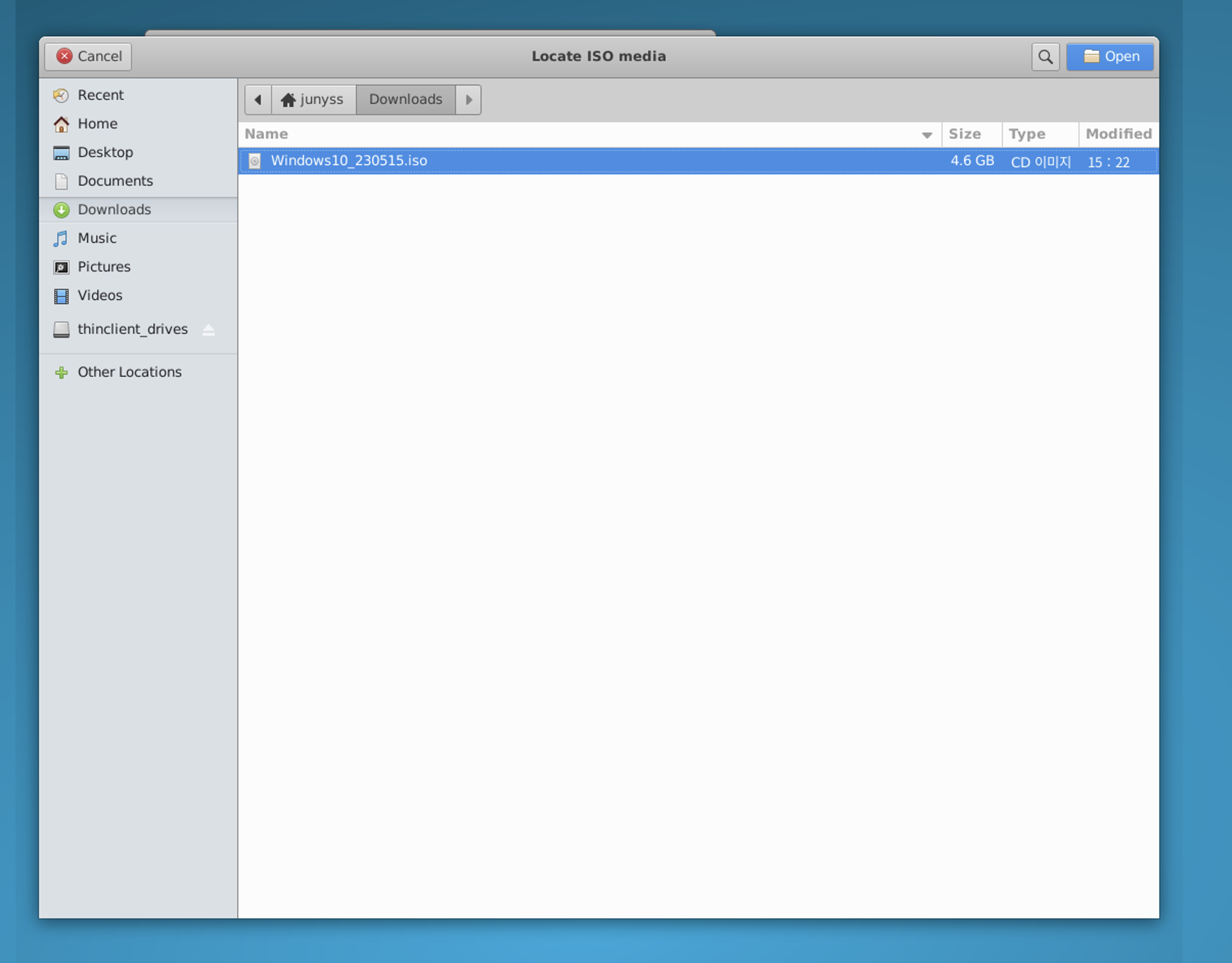Click the path bar right arrow
This screenshot has width=1232, height=963.
click(468, 100)
